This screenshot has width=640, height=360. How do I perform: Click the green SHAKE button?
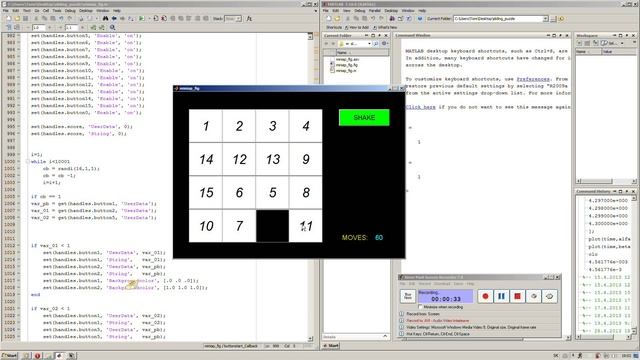click(x=364, y=118)
